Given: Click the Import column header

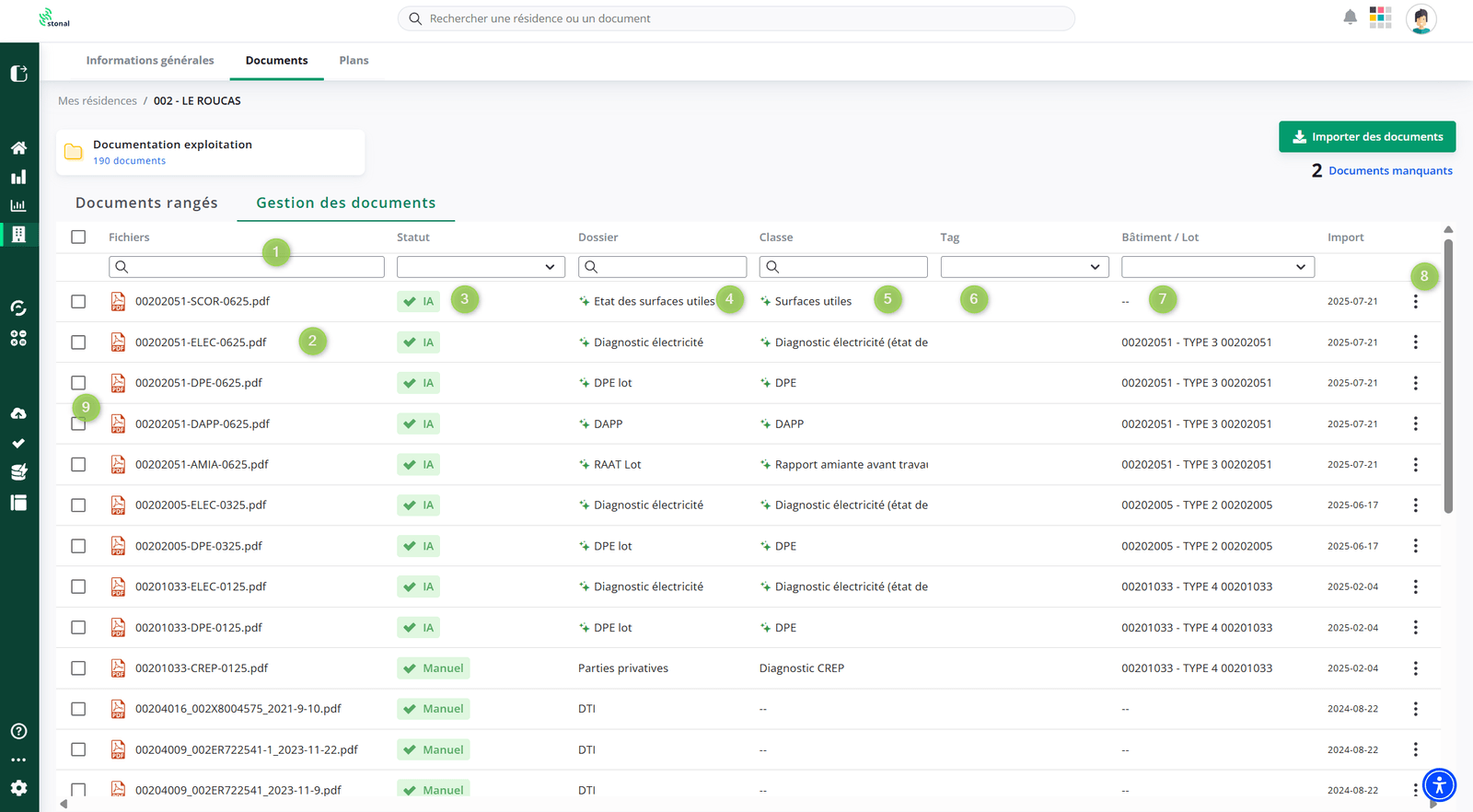Looking at the screenshot, I should click(1345, 237).
